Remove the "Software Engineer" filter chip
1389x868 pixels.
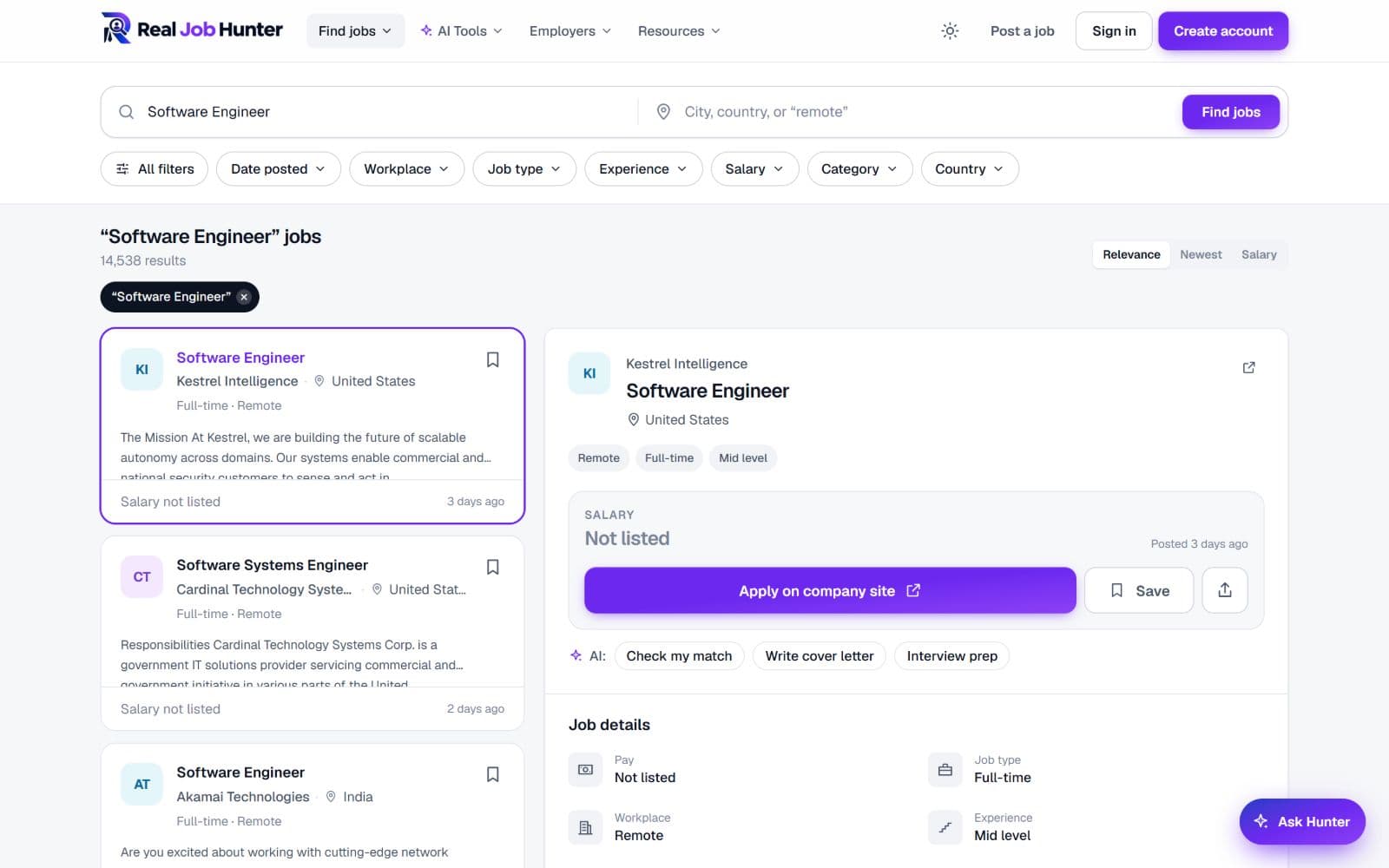244,297
